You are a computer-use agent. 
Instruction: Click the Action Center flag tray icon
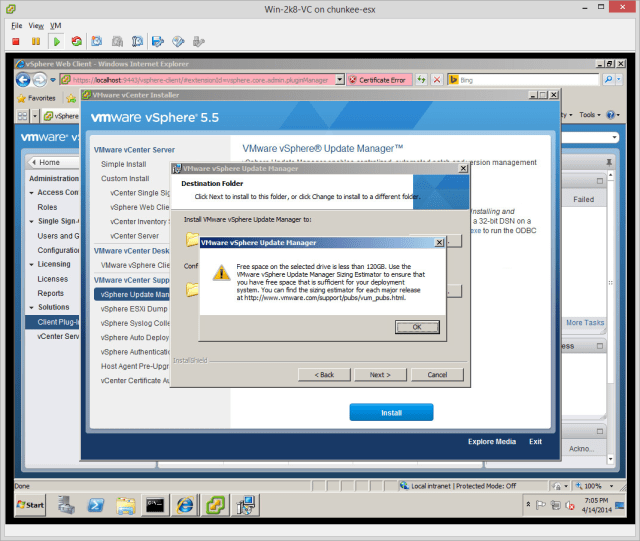tap(540, 505)
